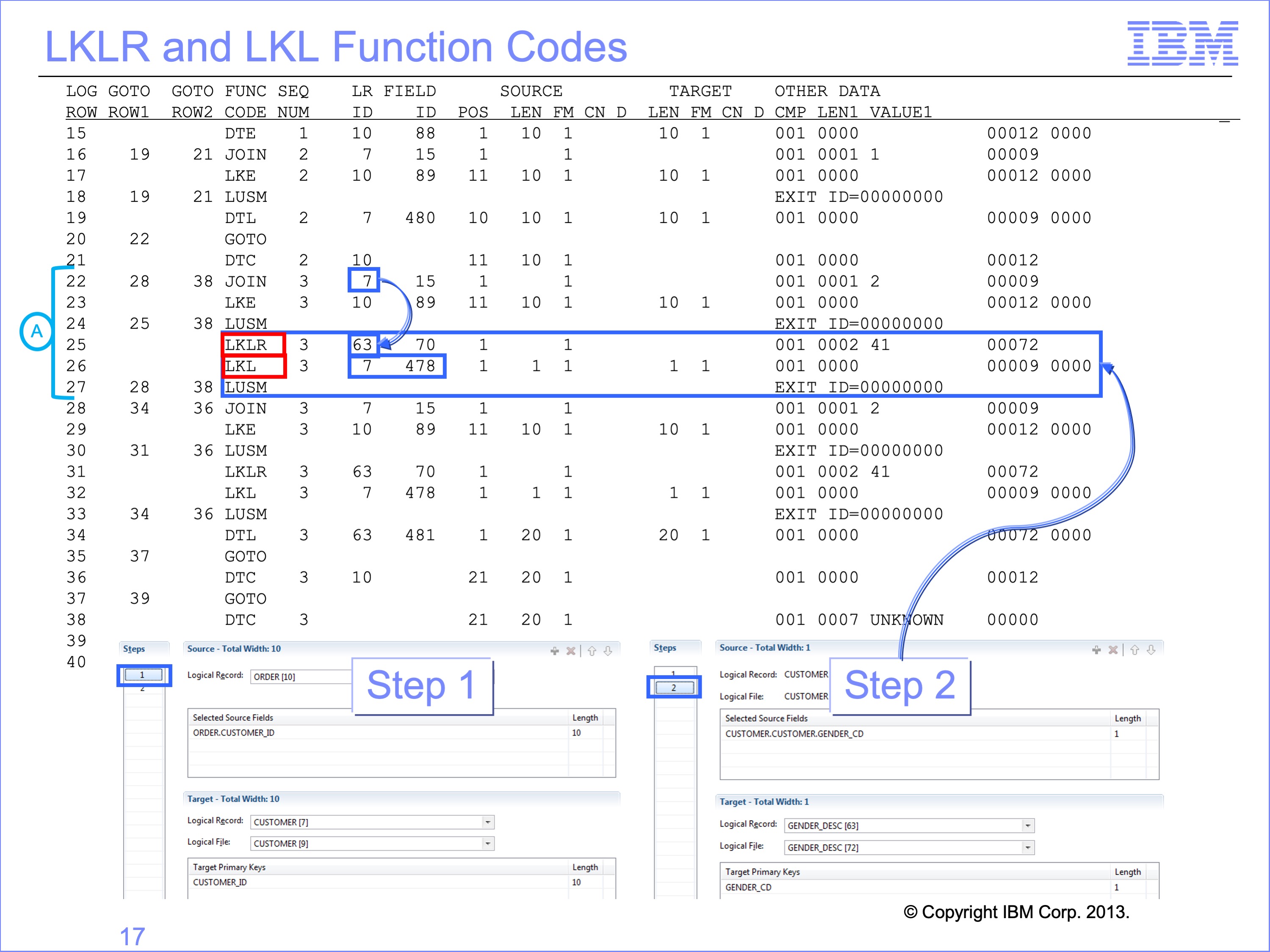Click the ORDER [10] Logical Record field
Screen dimensions: 1270x952
(301, 676)
